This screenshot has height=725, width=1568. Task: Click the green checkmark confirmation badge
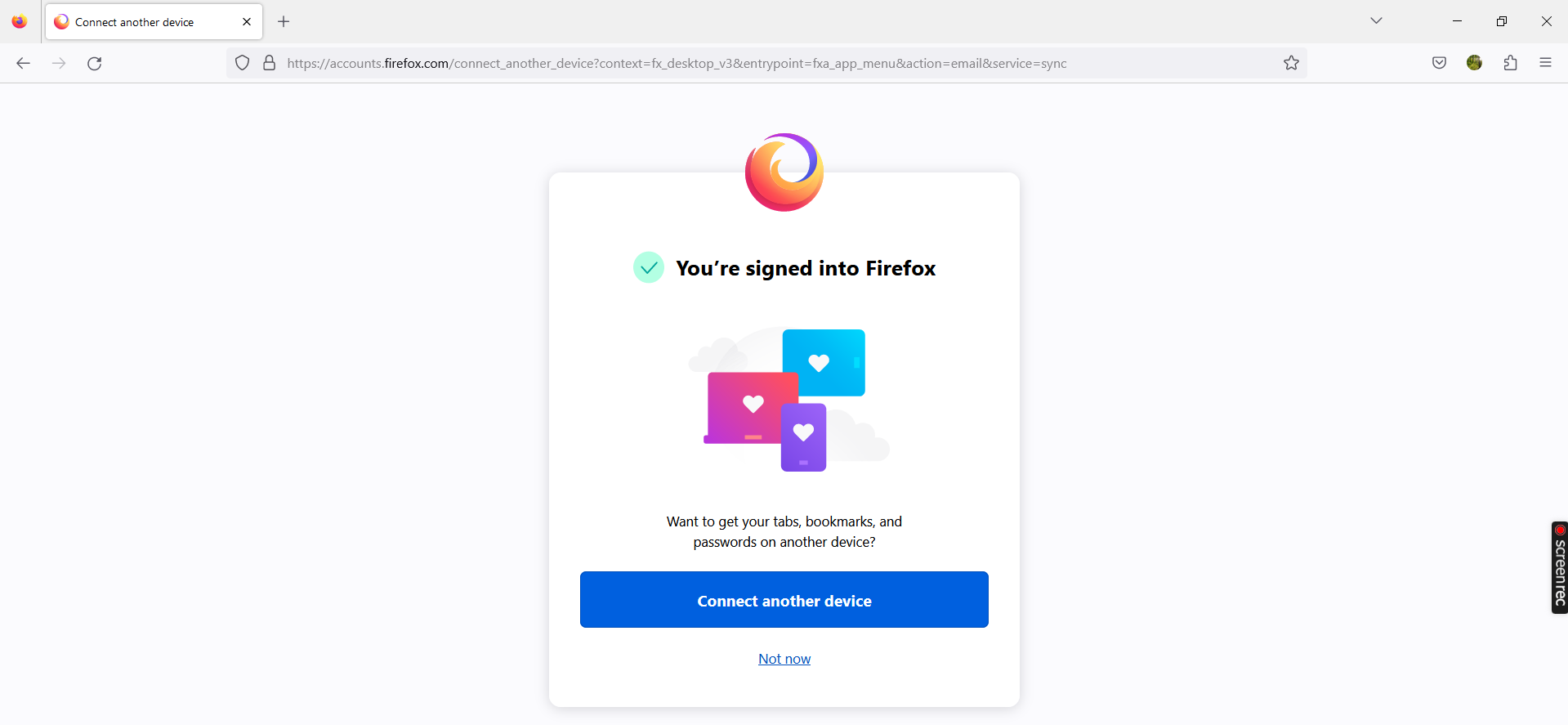click(x=648, y=267)
